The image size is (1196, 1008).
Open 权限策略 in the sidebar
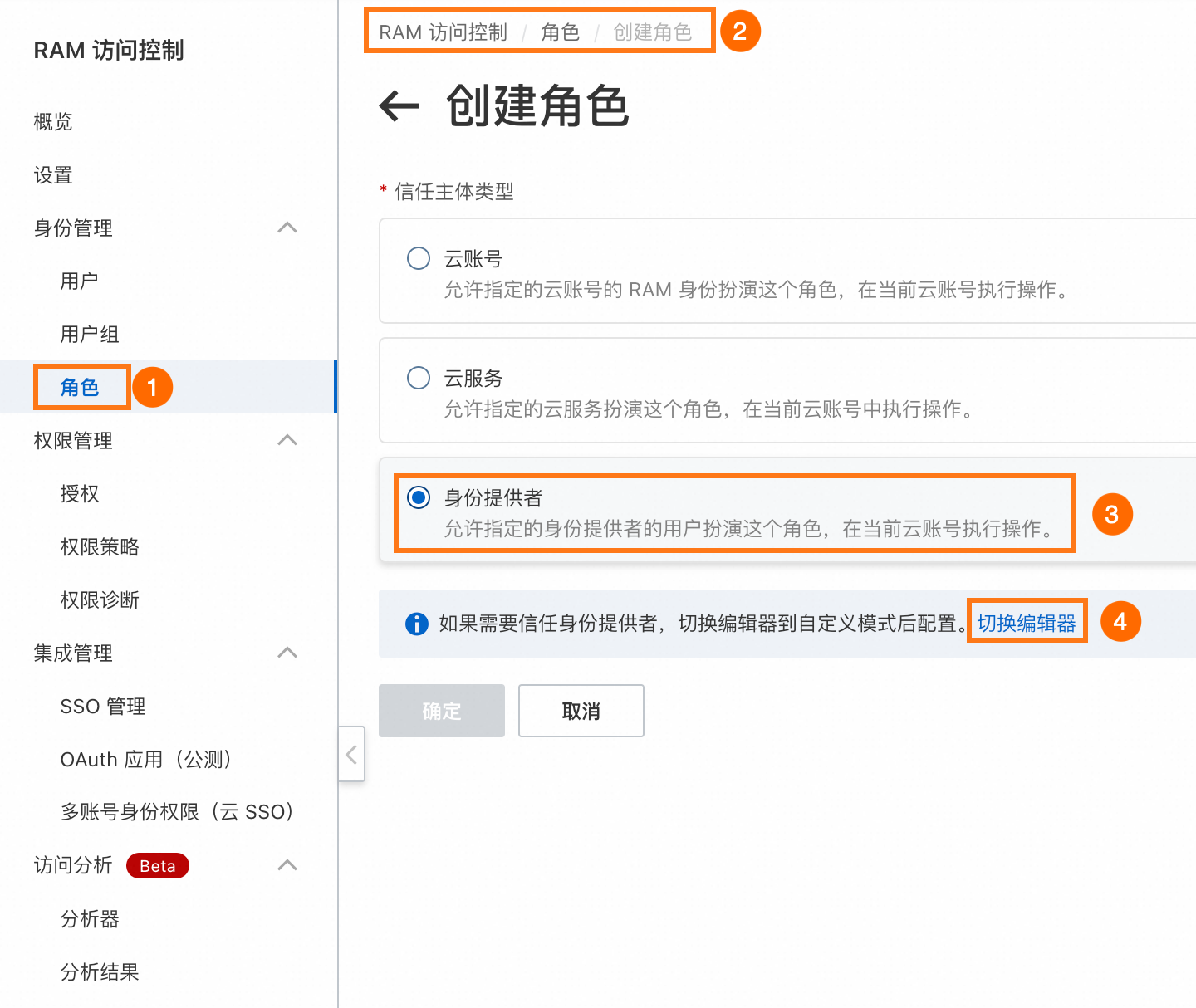(100, 547)
